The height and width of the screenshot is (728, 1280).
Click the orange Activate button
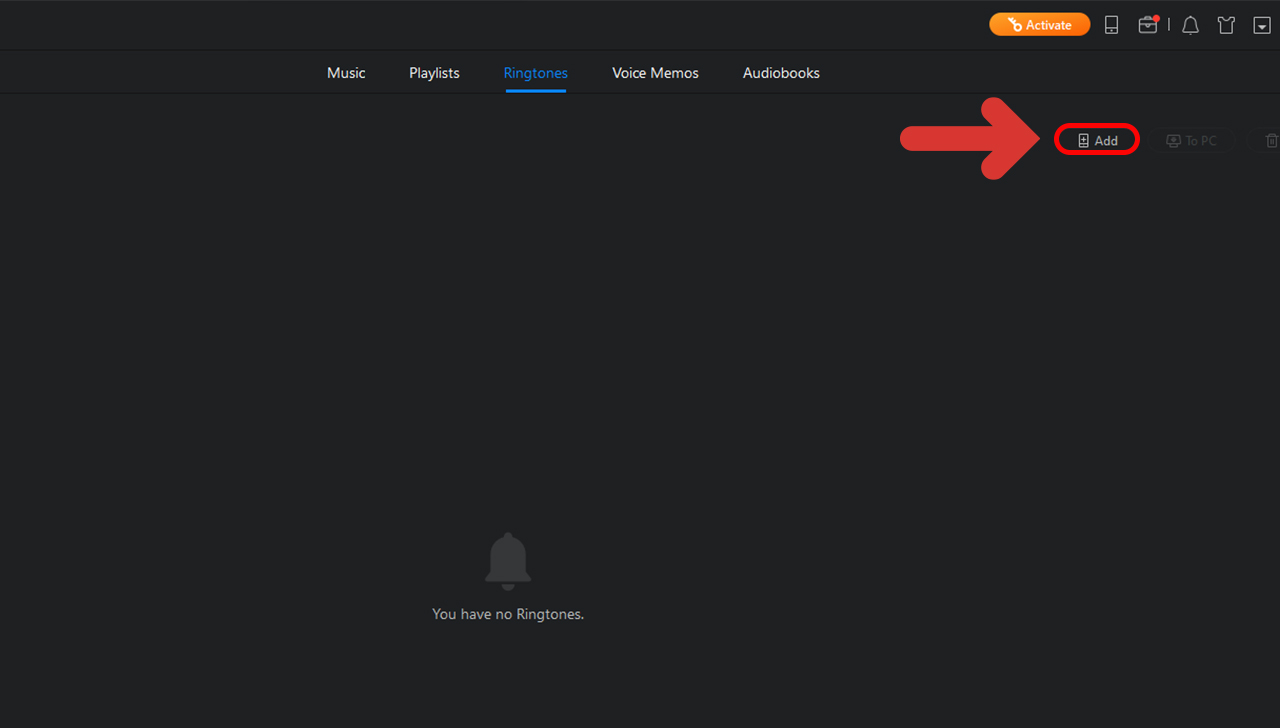coord(1040,25)
